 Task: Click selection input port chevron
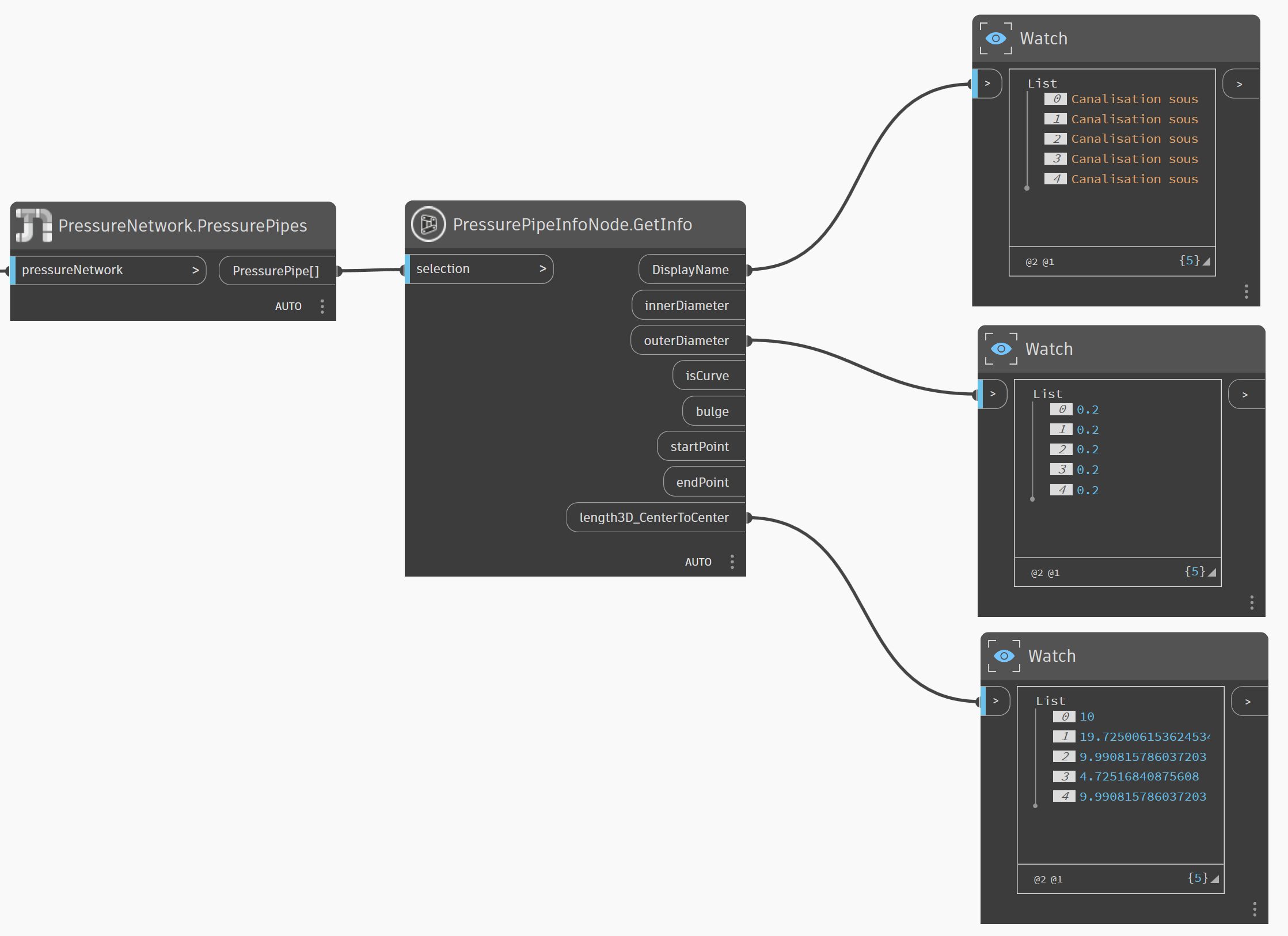[542, 269]
